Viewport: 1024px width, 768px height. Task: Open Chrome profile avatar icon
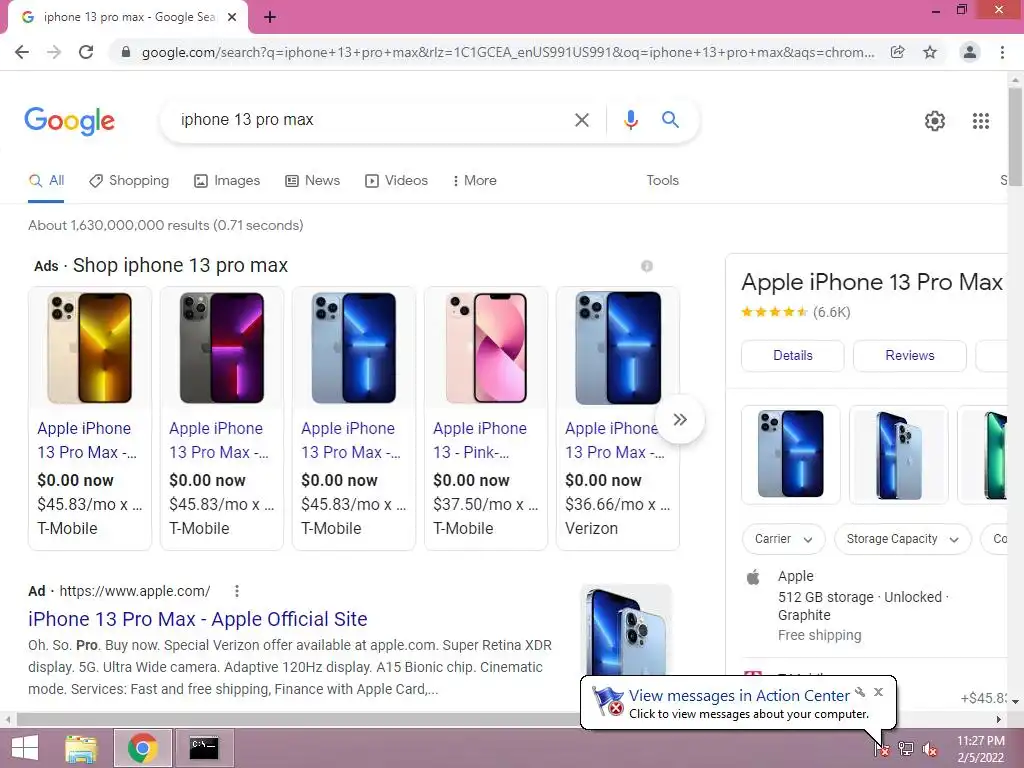970,52
